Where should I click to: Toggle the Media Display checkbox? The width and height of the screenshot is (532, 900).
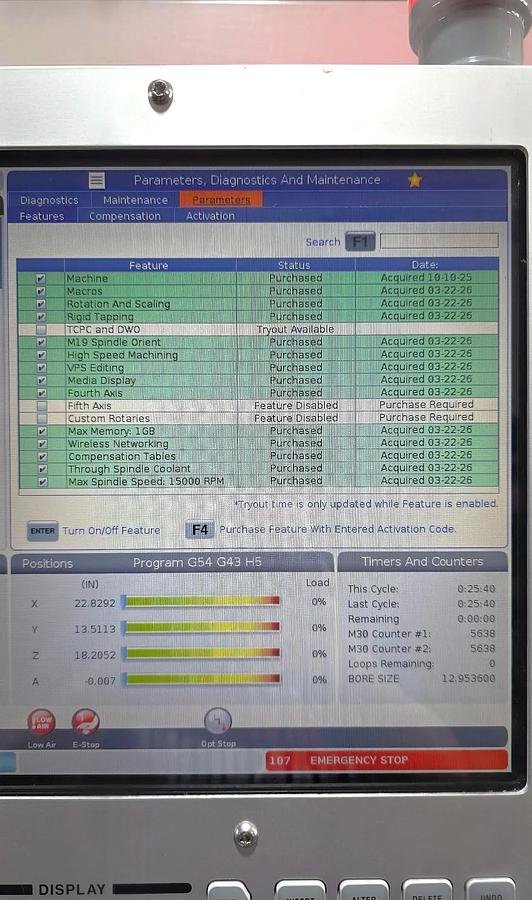coord(41,381)
